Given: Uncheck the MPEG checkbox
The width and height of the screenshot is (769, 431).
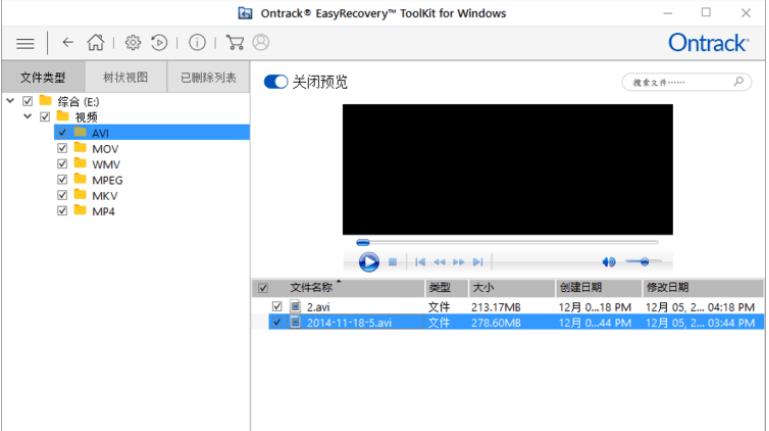Looking at the screenshot, I should click(62, 179).
